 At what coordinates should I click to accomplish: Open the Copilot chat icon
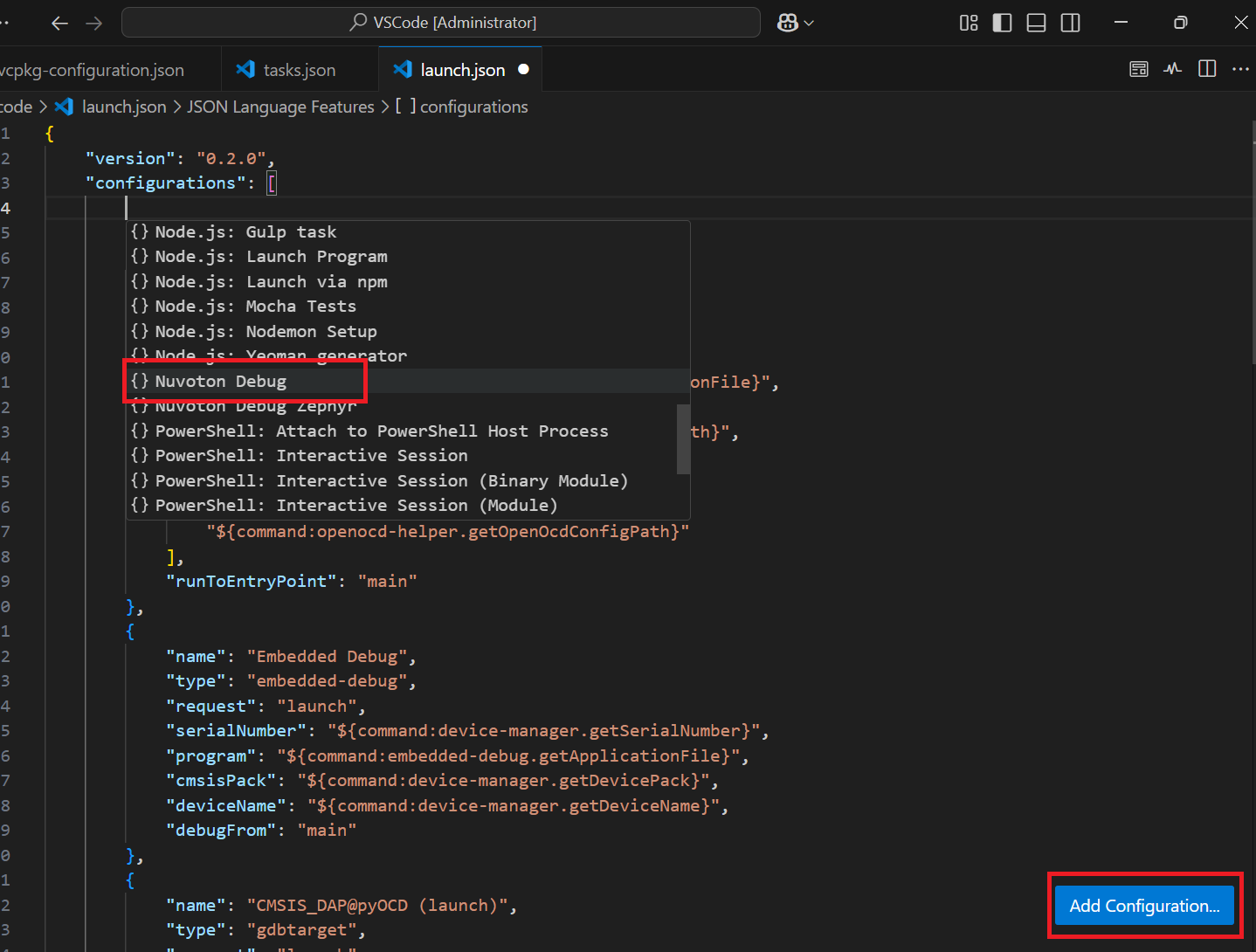[788, 24]
